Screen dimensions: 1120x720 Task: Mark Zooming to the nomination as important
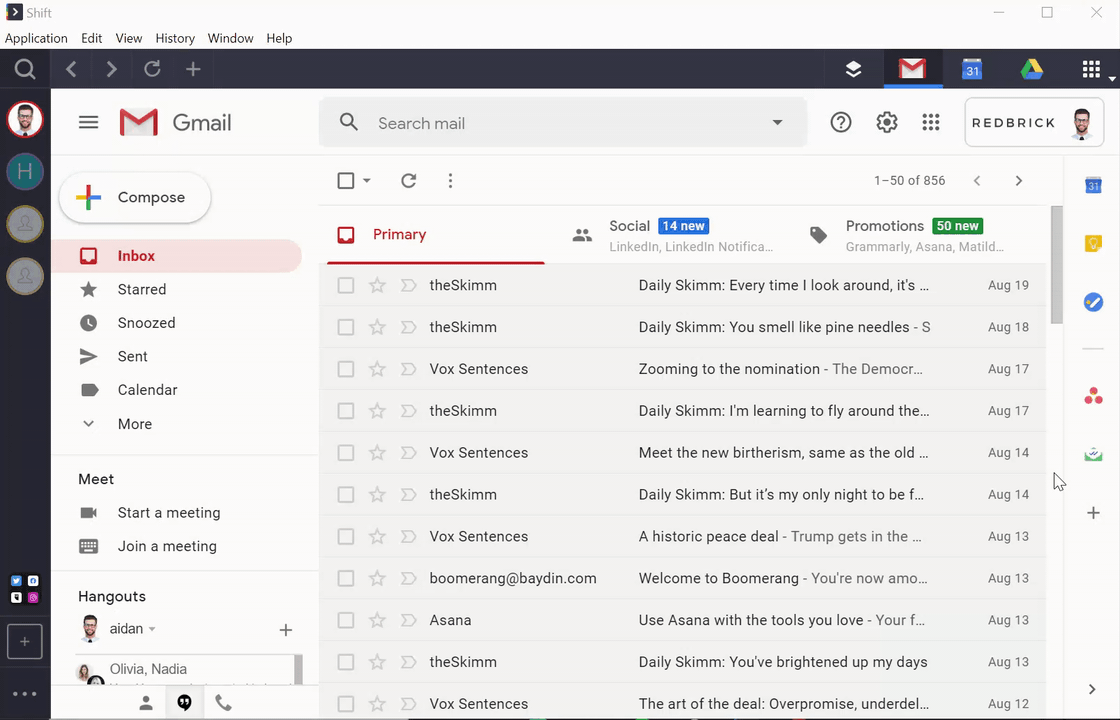pos(409,369)
